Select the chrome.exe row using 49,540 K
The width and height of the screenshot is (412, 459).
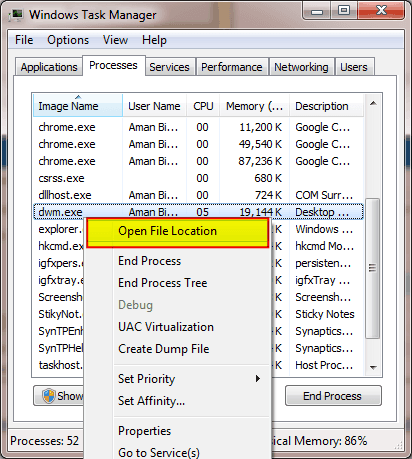(x=198, y=144)
